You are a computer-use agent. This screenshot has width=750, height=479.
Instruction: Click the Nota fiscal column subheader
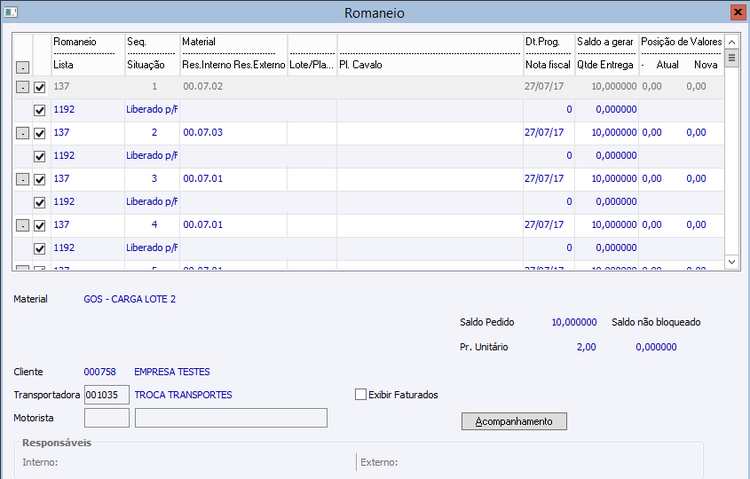[548, 65]
